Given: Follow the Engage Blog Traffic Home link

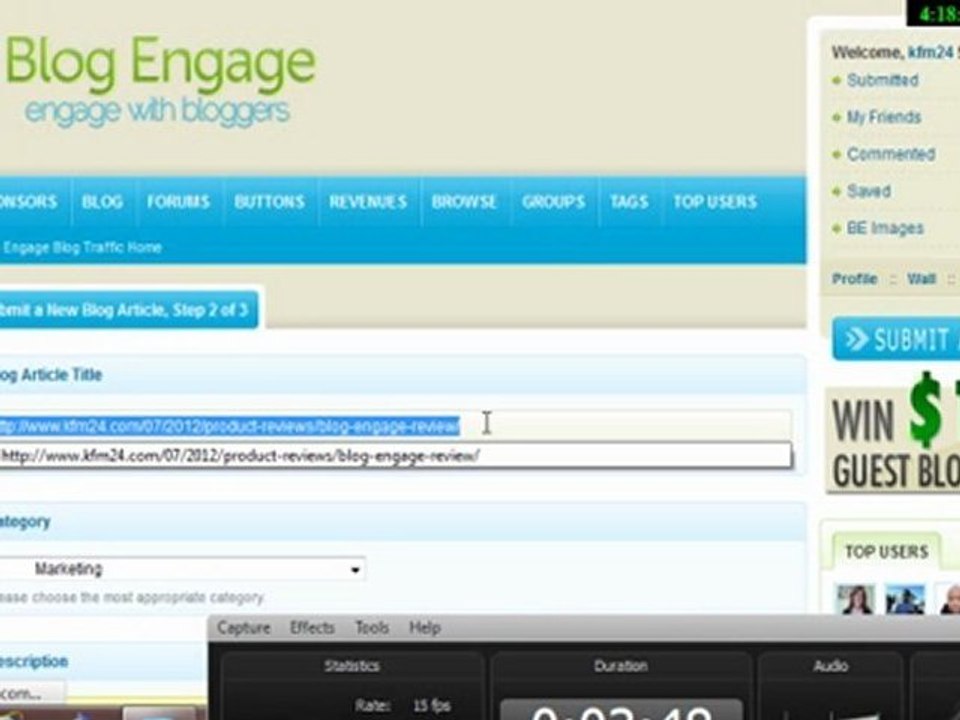Looking at the screenshot, I should coord(82,247).
